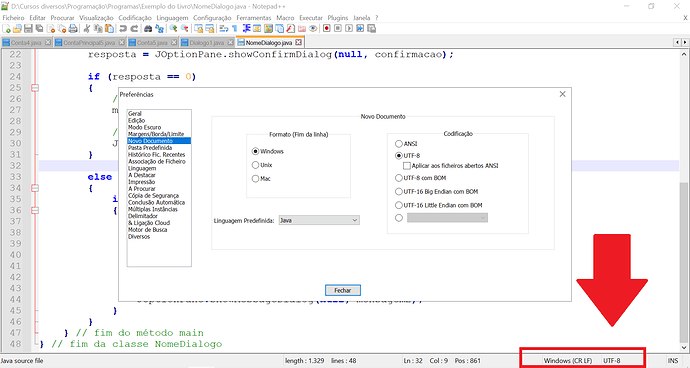Screen dimensions: 690x368
Task: Collapse the code fold marker at line 25
Action: tap(35, 88)
